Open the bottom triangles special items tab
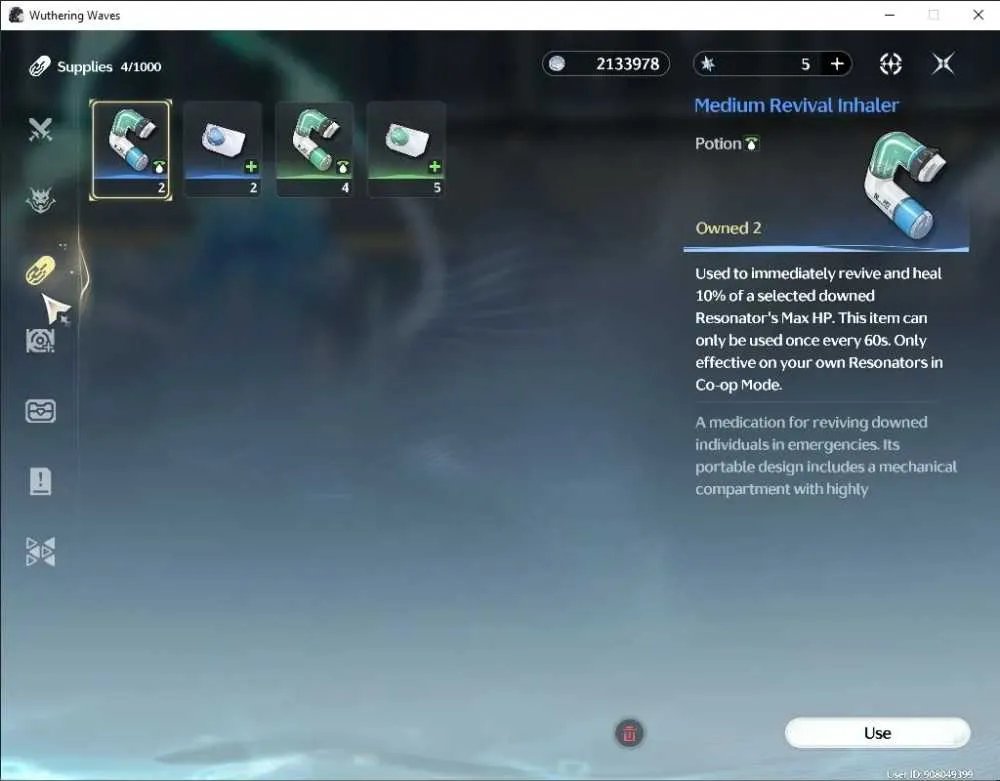Image resolution: width=1000 pixels, height=781 pixels. pos(40,551)
